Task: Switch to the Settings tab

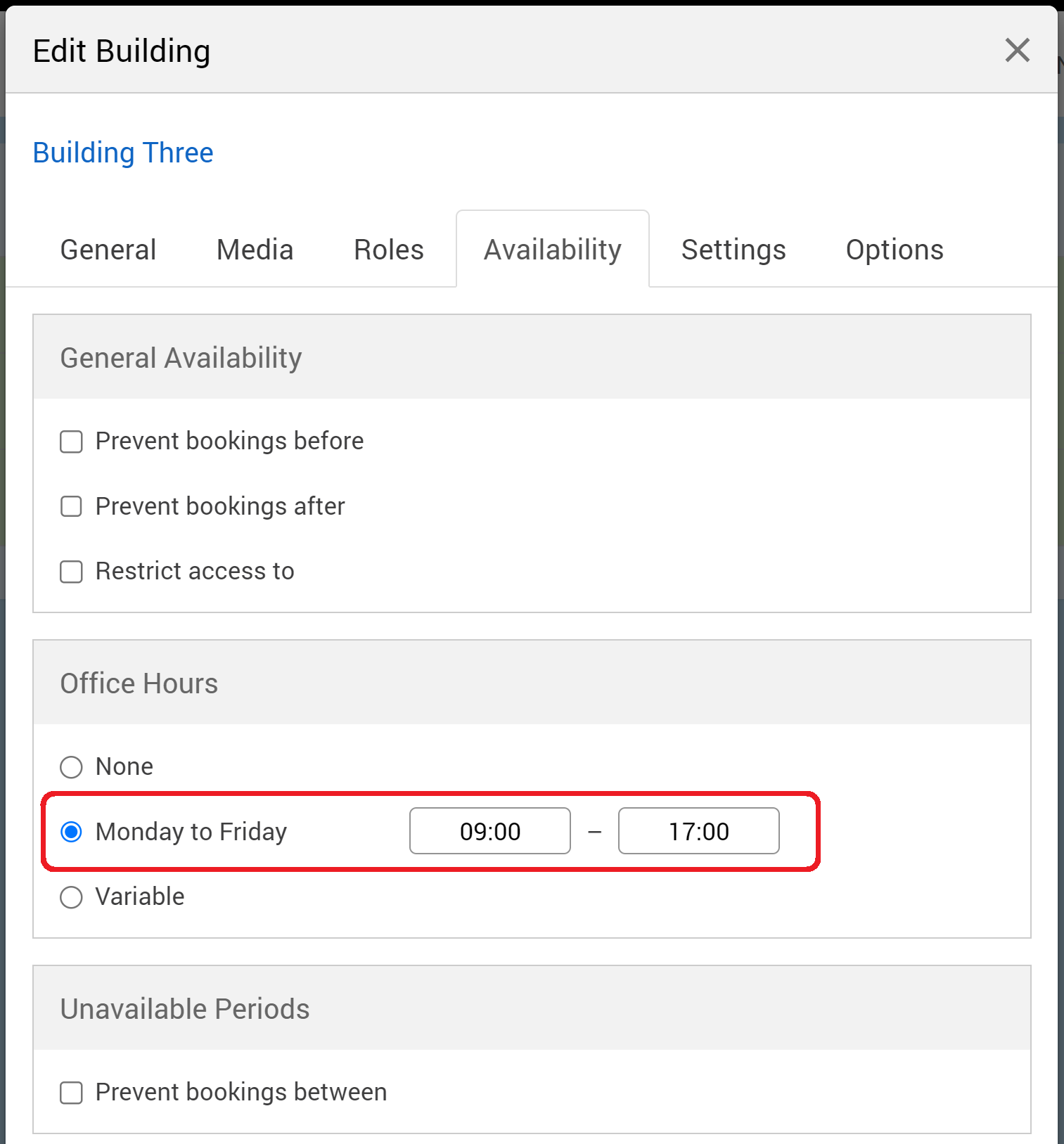Action: [733, 250]
